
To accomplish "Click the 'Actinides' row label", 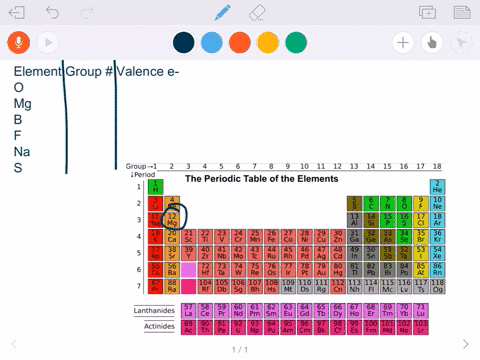I will (x=159, y=326).
